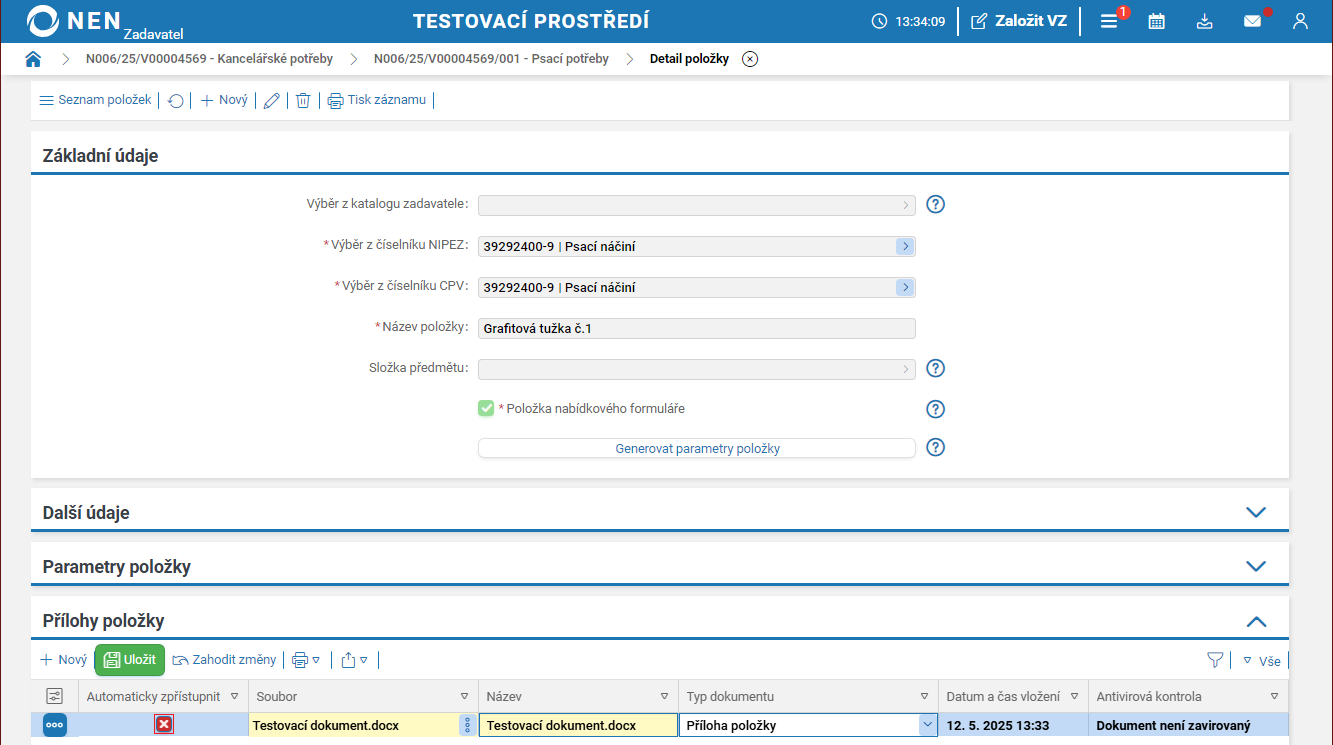Click the download icon in header

tap(1204, 21)
